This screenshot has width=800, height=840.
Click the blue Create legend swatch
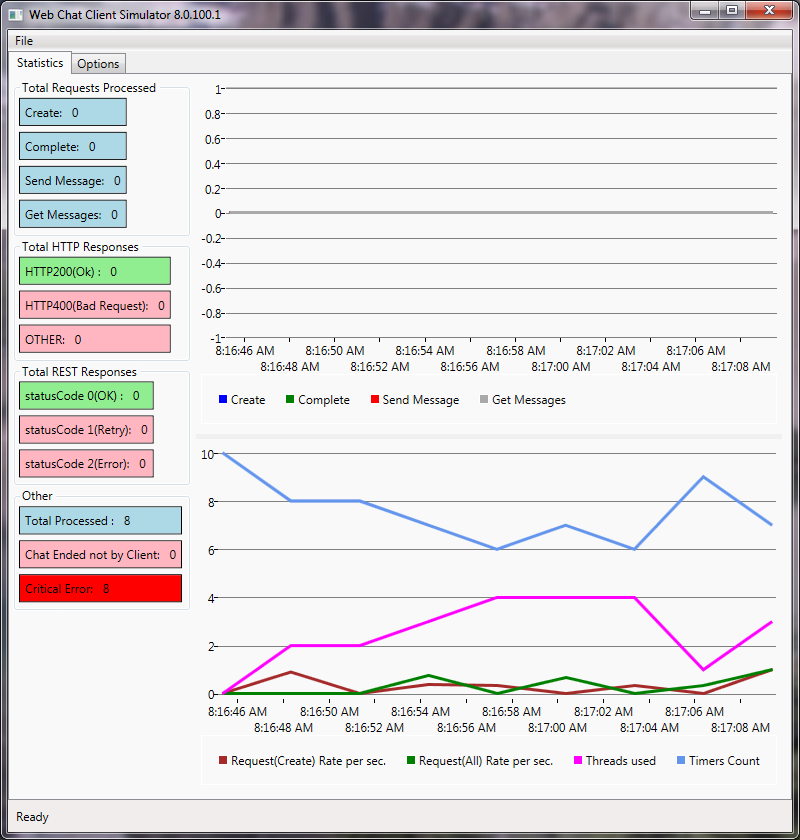pos(222,400)
